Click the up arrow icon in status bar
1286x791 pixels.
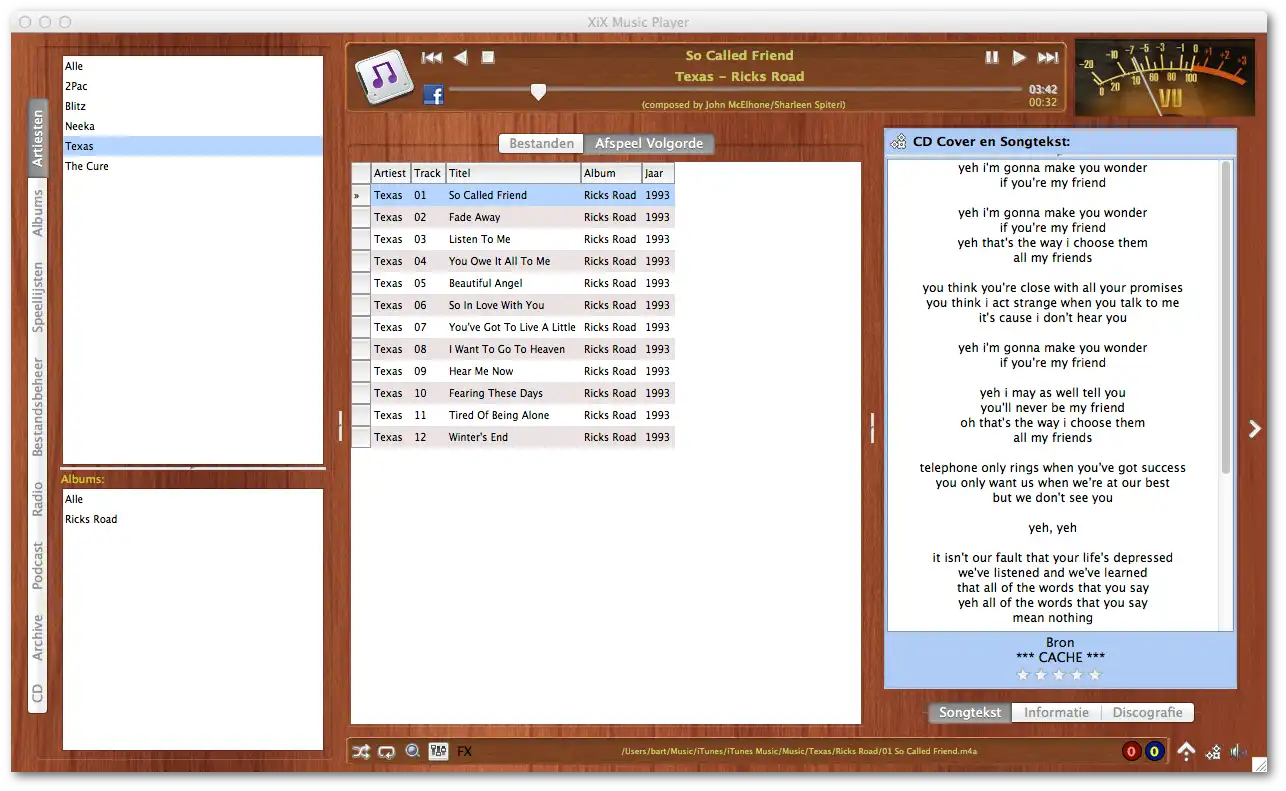coord(1186,752)
